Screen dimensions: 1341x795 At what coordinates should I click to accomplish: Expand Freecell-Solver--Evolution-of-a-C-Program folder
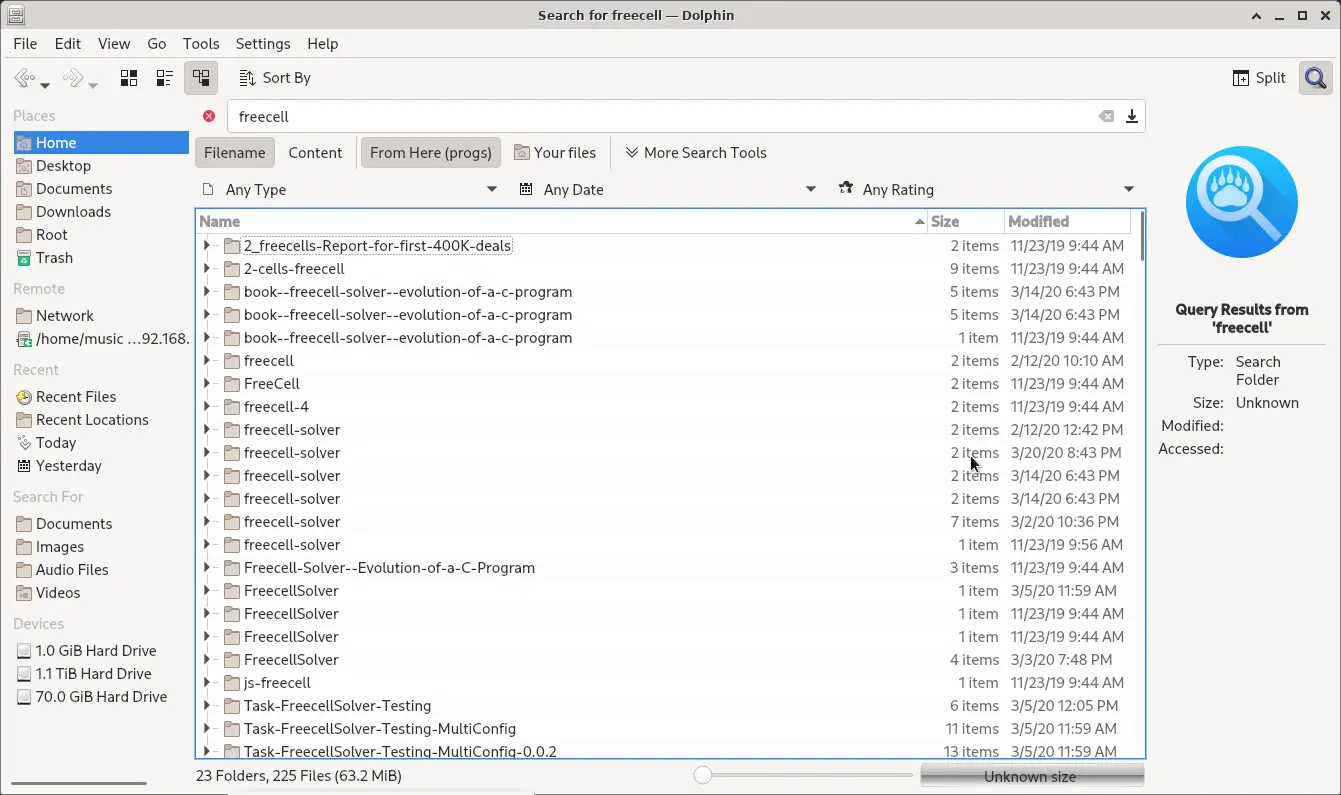pyautogui.click(x=207, y=568)
